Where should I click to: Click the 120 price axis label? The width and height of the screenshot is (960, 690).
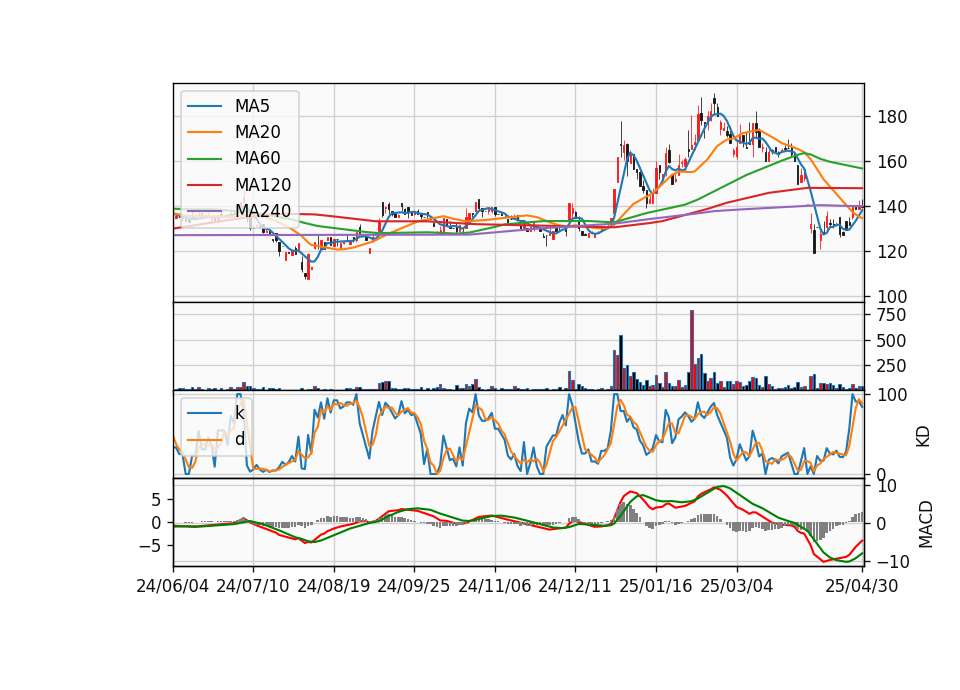(892, 252)
